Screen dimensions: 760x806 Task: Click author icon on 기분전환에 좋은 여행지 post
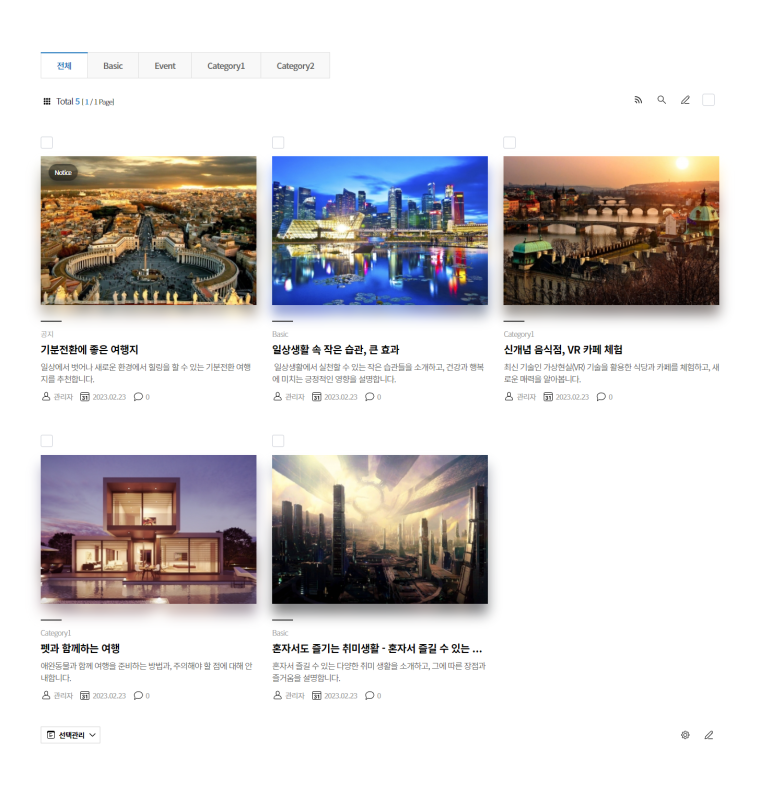[x=46, y=397]
